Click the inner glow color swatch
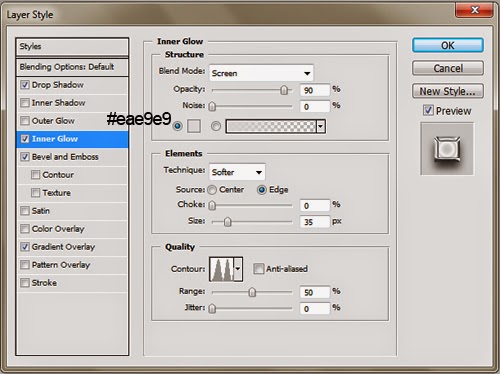500x374 pixels. pyautogui.click(x=194, y=126)
